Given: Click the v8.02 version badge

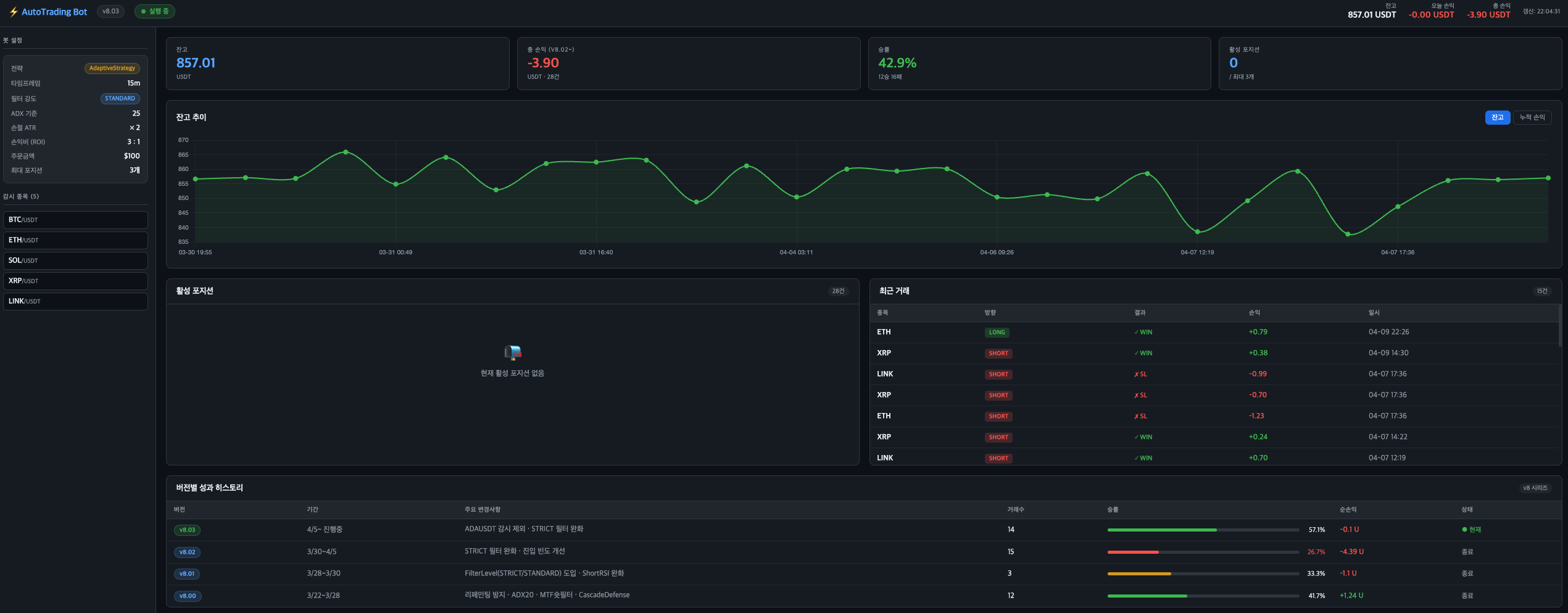Looking at the screenshot, I should click(x=187, y=552).
